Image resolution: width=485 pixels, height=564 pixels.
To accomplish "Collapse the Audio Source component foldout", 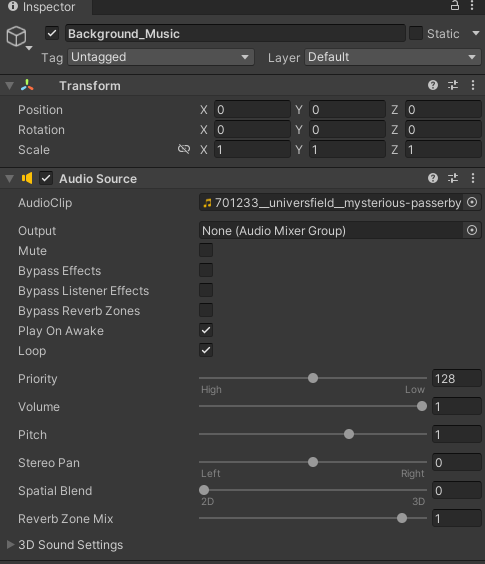I will point(10,178).
